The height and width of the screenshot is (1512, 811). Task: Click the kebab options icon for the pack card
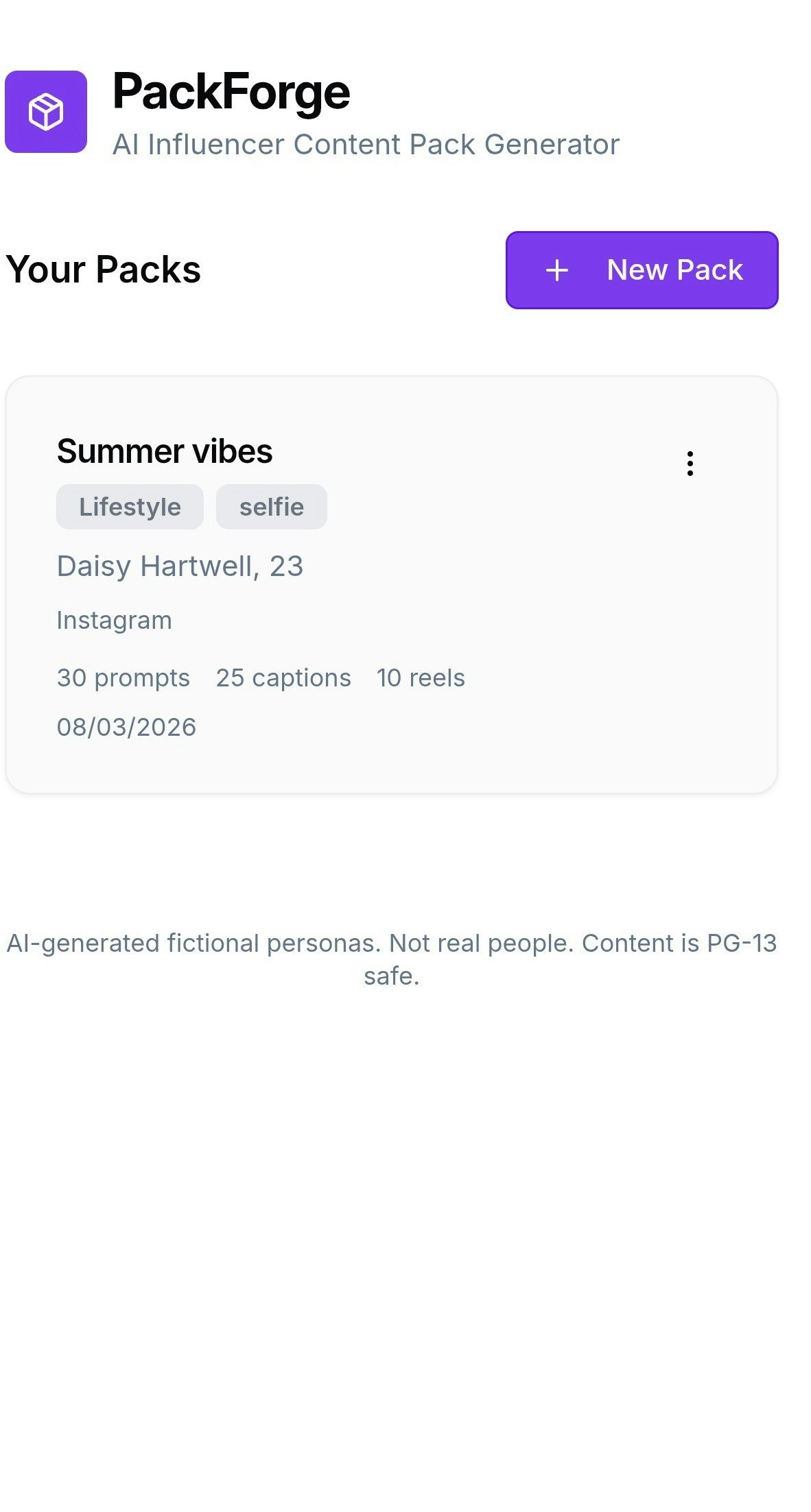click(690, 464)
